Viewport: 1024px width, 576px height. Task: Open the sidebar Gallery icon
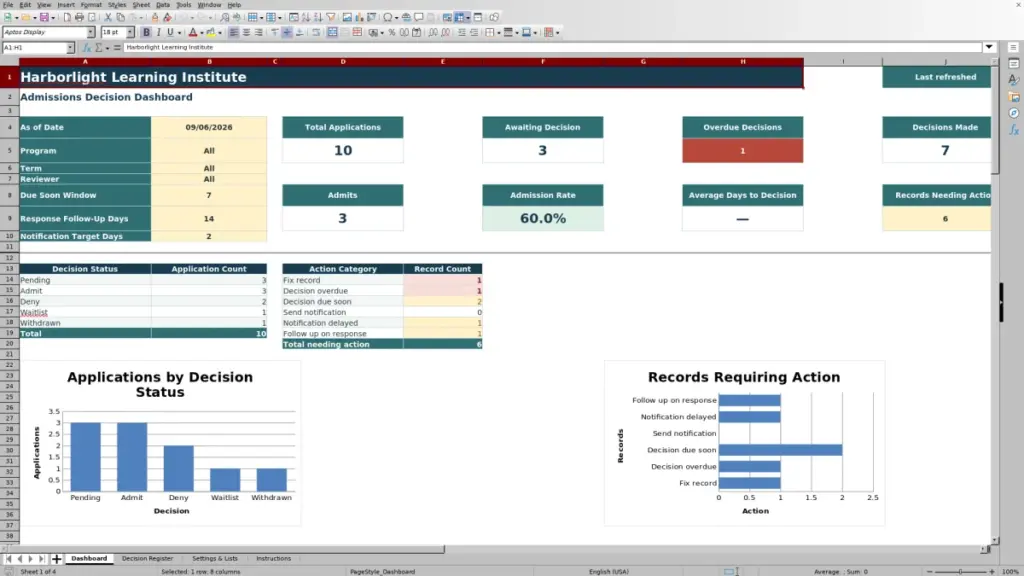[x=1014, y=97]
